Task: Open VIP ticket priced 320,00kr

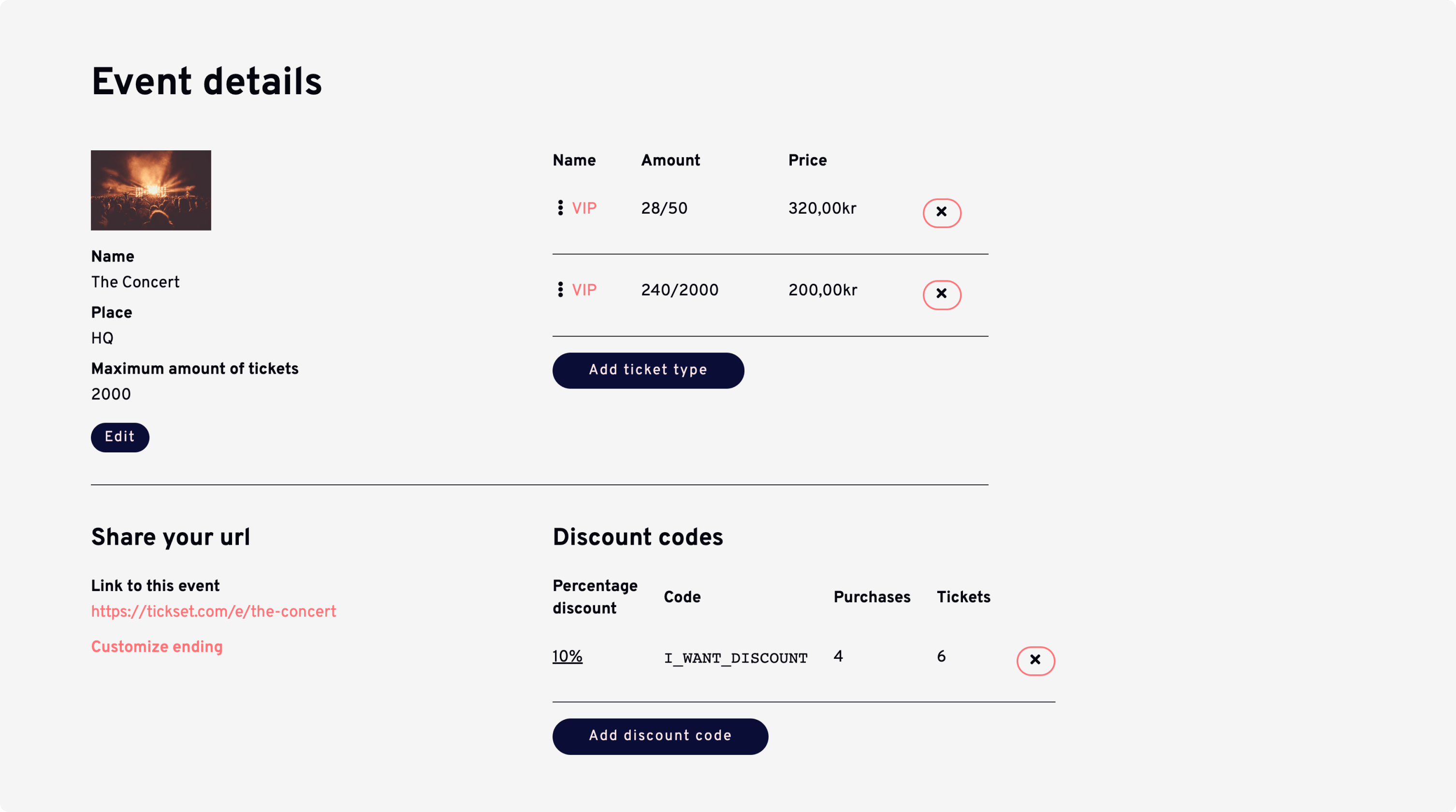Action: tap(584, 208)
